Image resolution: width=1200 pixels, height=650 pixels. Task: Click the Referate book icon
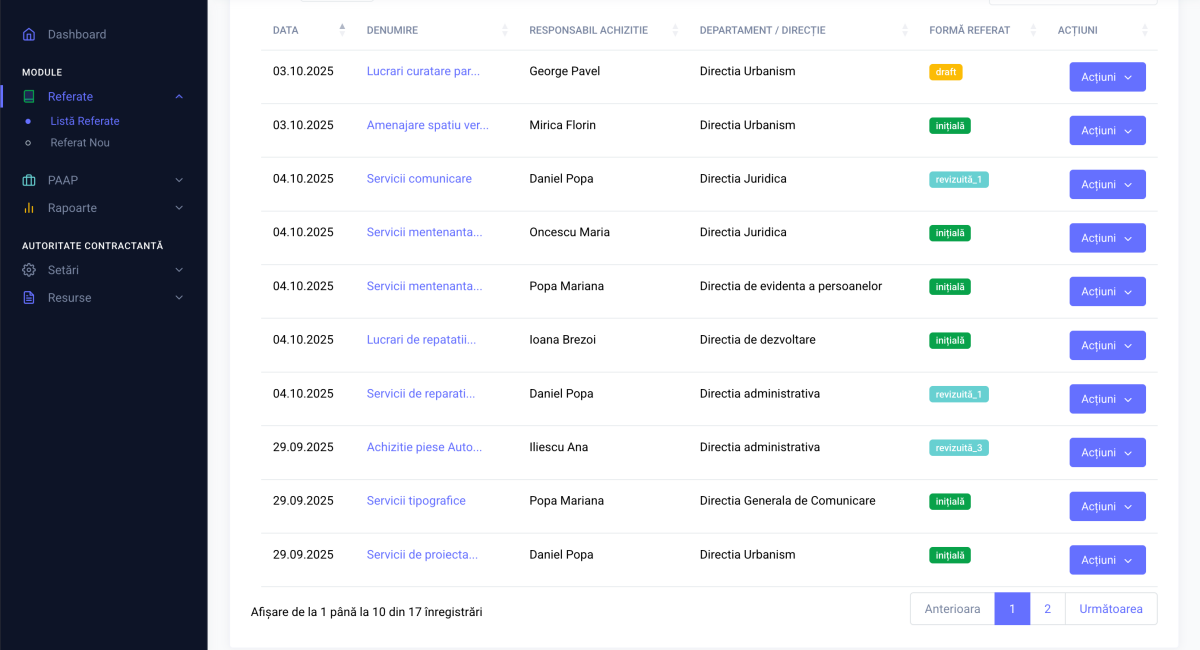point(29,97)
